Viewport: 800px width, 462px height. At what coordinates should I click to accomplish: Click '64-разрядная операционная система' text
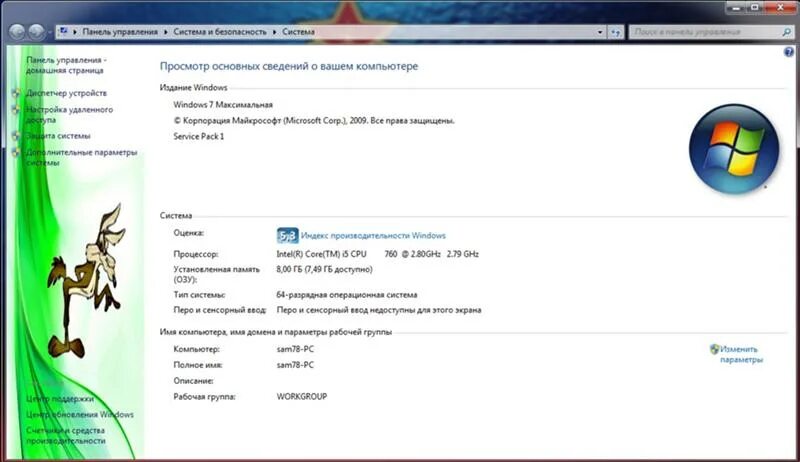pos(347,295)
